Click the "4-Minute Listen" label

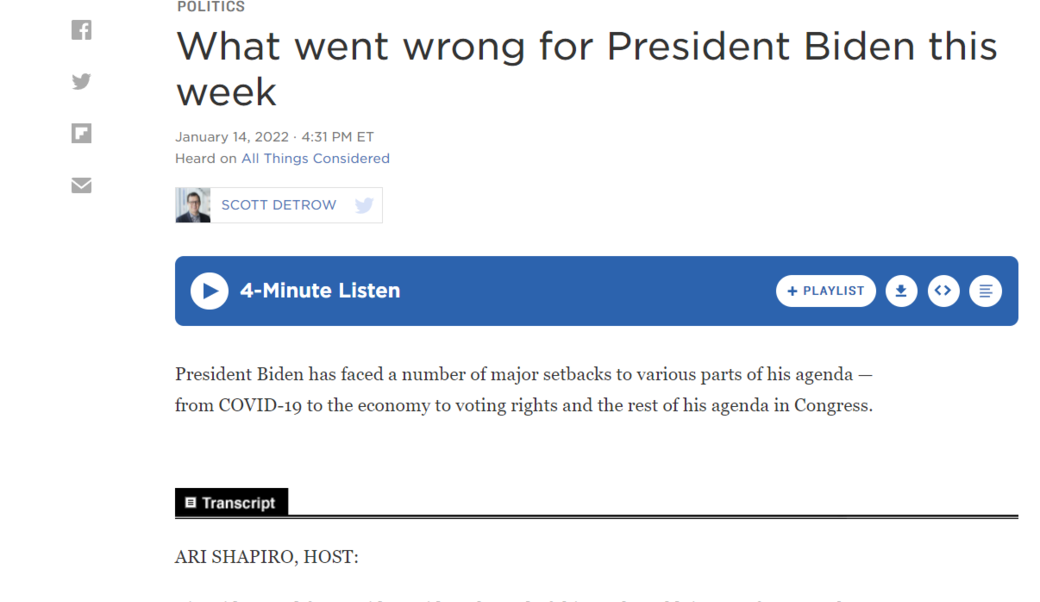[x=320, y=291]
